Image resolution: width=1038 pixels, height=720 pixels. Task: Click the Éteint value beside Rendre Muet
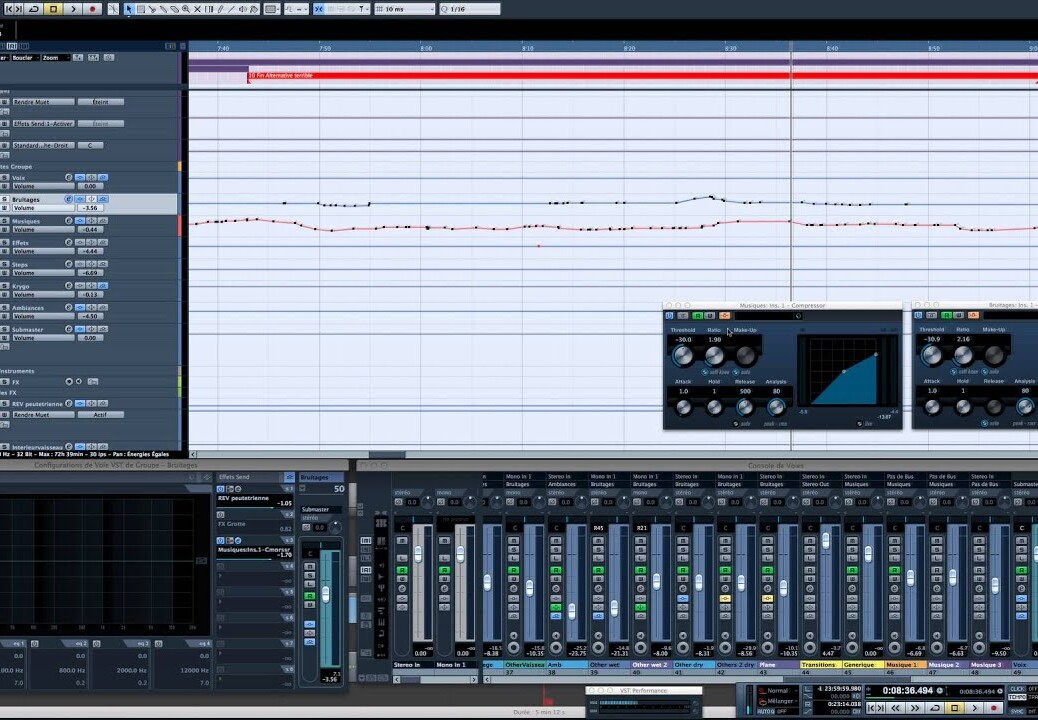click(101, 102)
